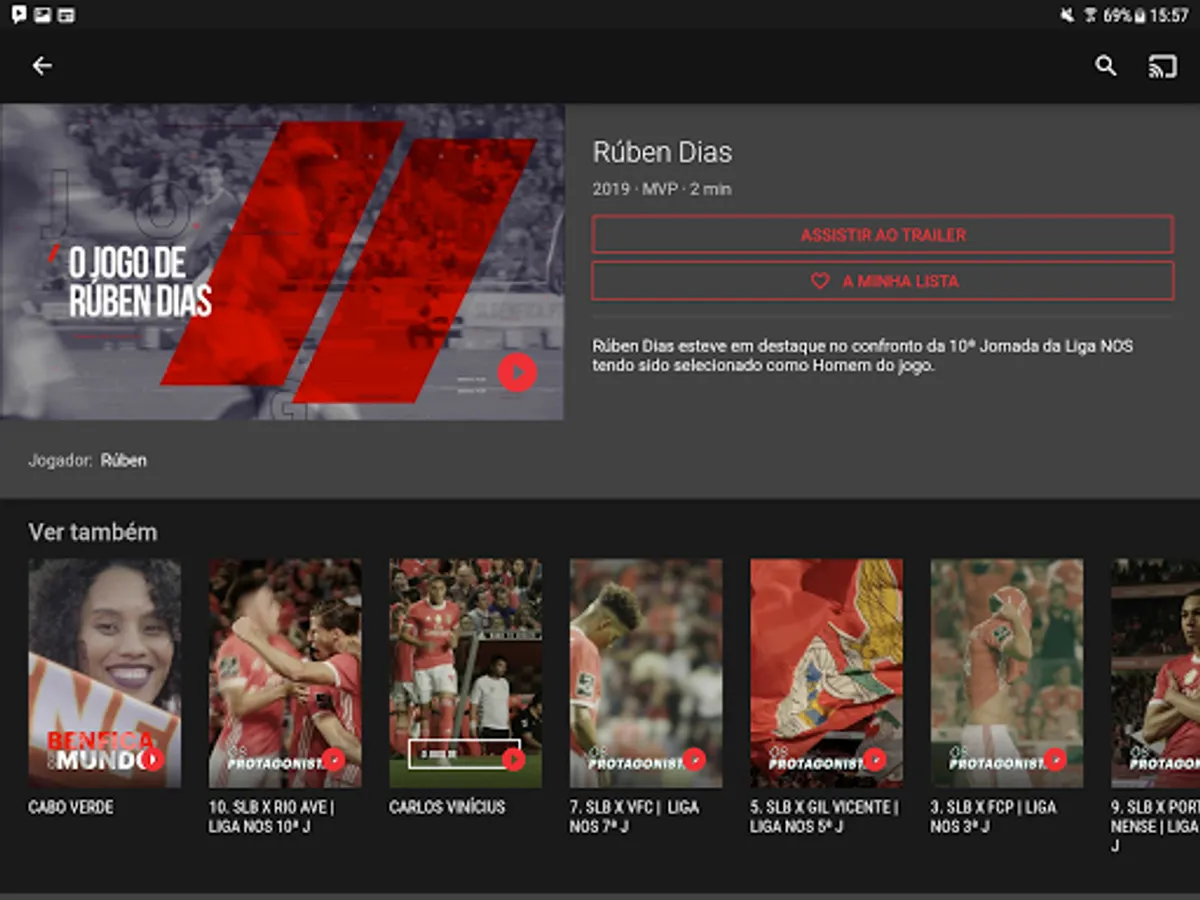Play icon on SLB x VFC card

pyautogui.click(x=694, y=760)
